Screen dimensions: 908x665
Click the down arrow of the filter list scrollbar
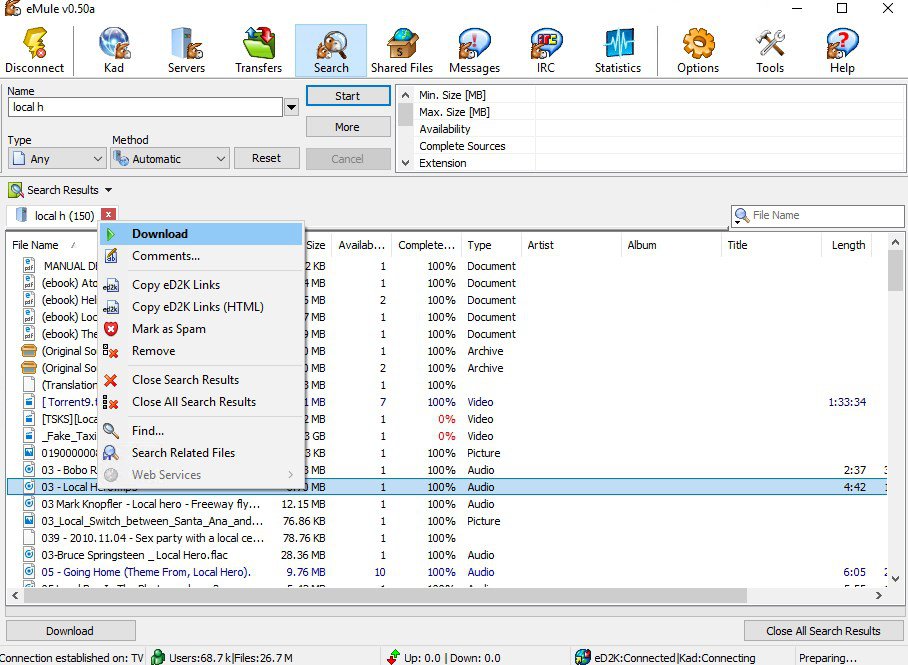pos(405,163)
